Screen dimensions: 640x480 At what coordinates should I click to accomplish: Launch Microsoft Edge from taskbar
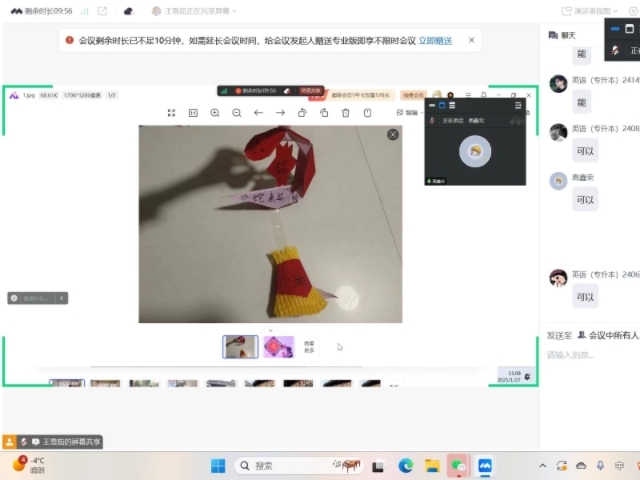[406, 466]
